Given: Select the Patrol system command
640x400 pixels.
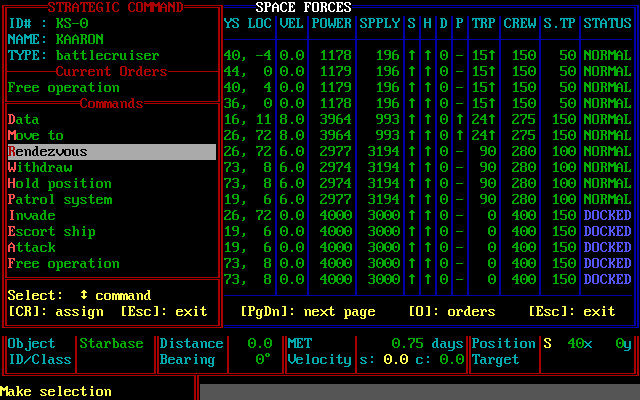Looking at the screenshot, I should [x=60, y=200].
